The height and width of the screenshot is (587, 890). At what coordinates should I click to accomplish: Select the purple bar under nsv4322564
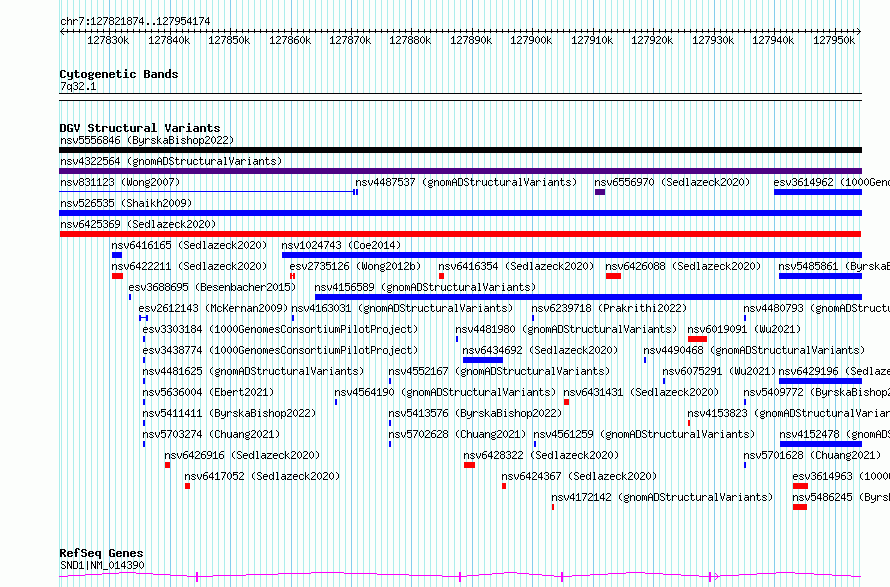[x=460, y=171]
